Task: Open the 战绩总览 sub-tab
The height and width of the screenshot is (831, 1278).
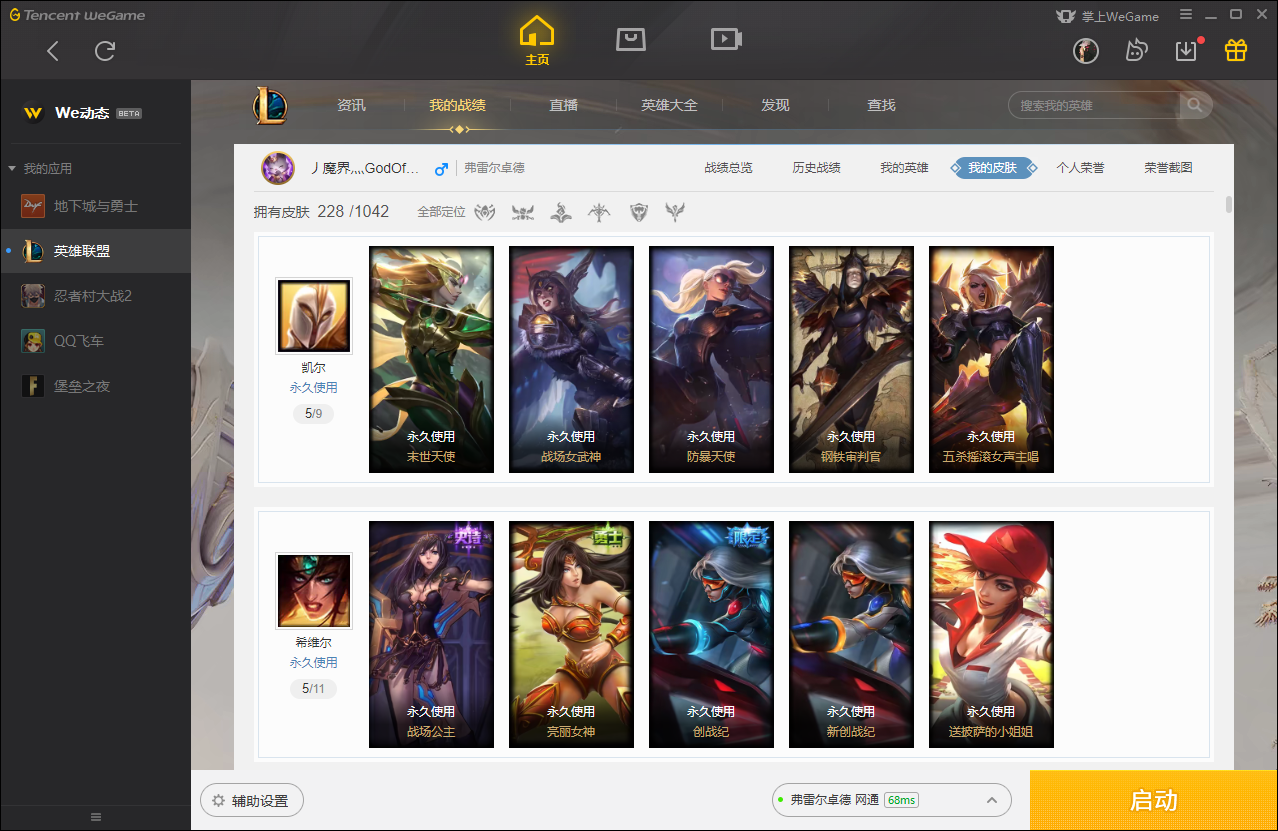Action: coord(728,168)
